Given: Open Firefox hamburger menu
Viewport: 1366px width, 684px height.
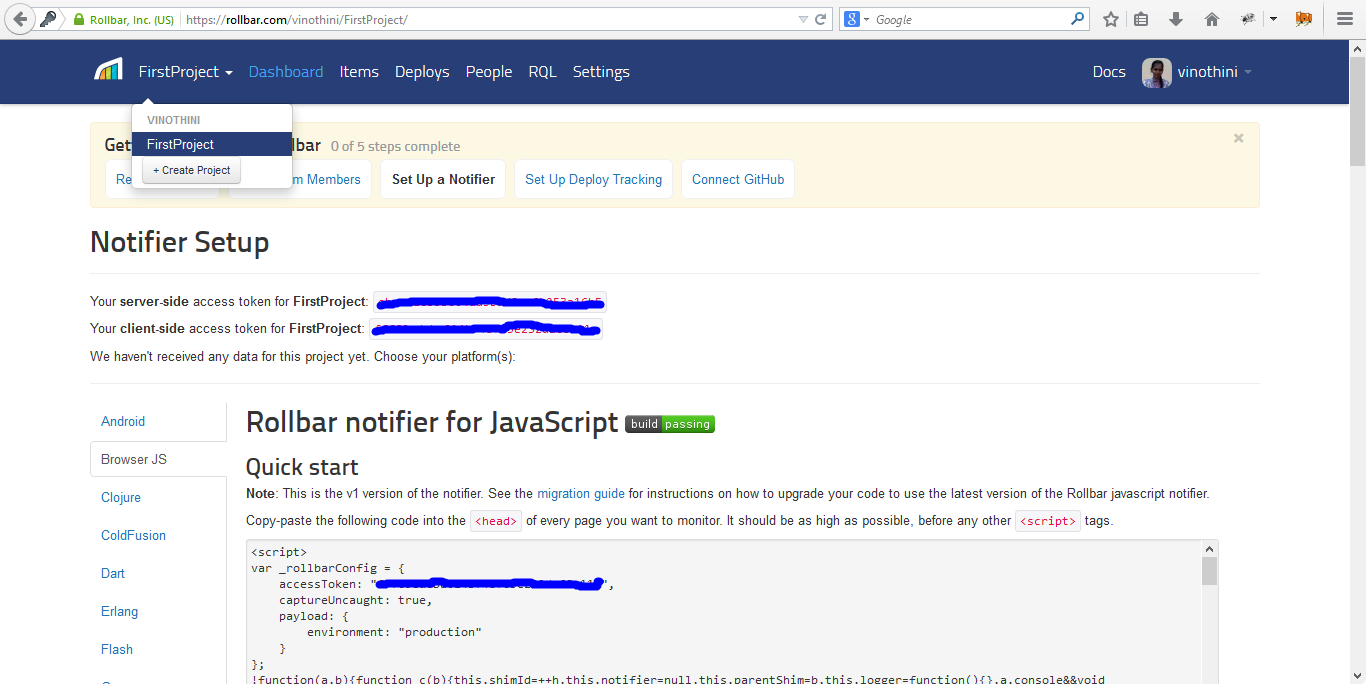Looking at the screenshot, I should point(1344,19).
